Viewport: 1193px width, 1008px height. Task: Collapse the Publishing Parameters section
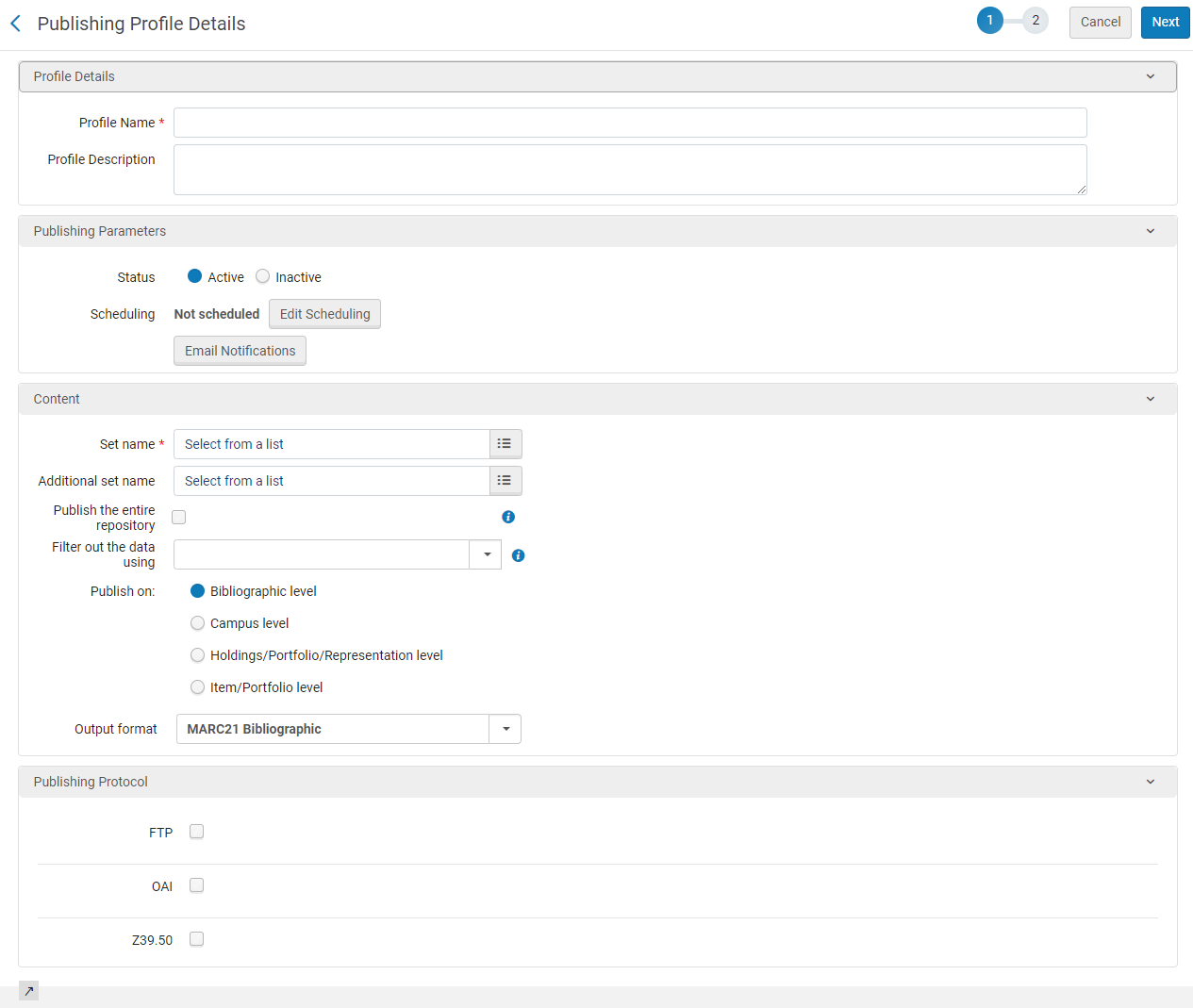1151,231
